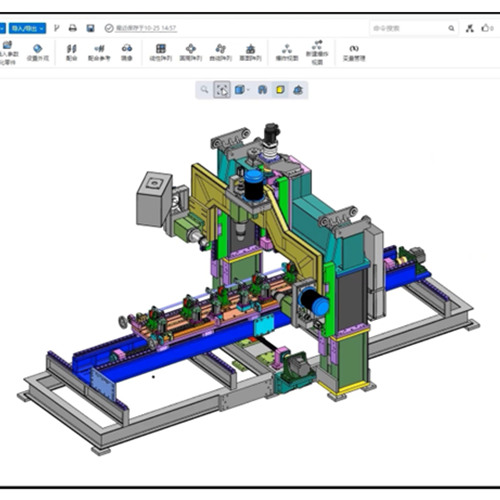Open the Mirror (镜像) binoculars-style tool
Viewport: 500px width, 500px height.
(x=127, y=53)
